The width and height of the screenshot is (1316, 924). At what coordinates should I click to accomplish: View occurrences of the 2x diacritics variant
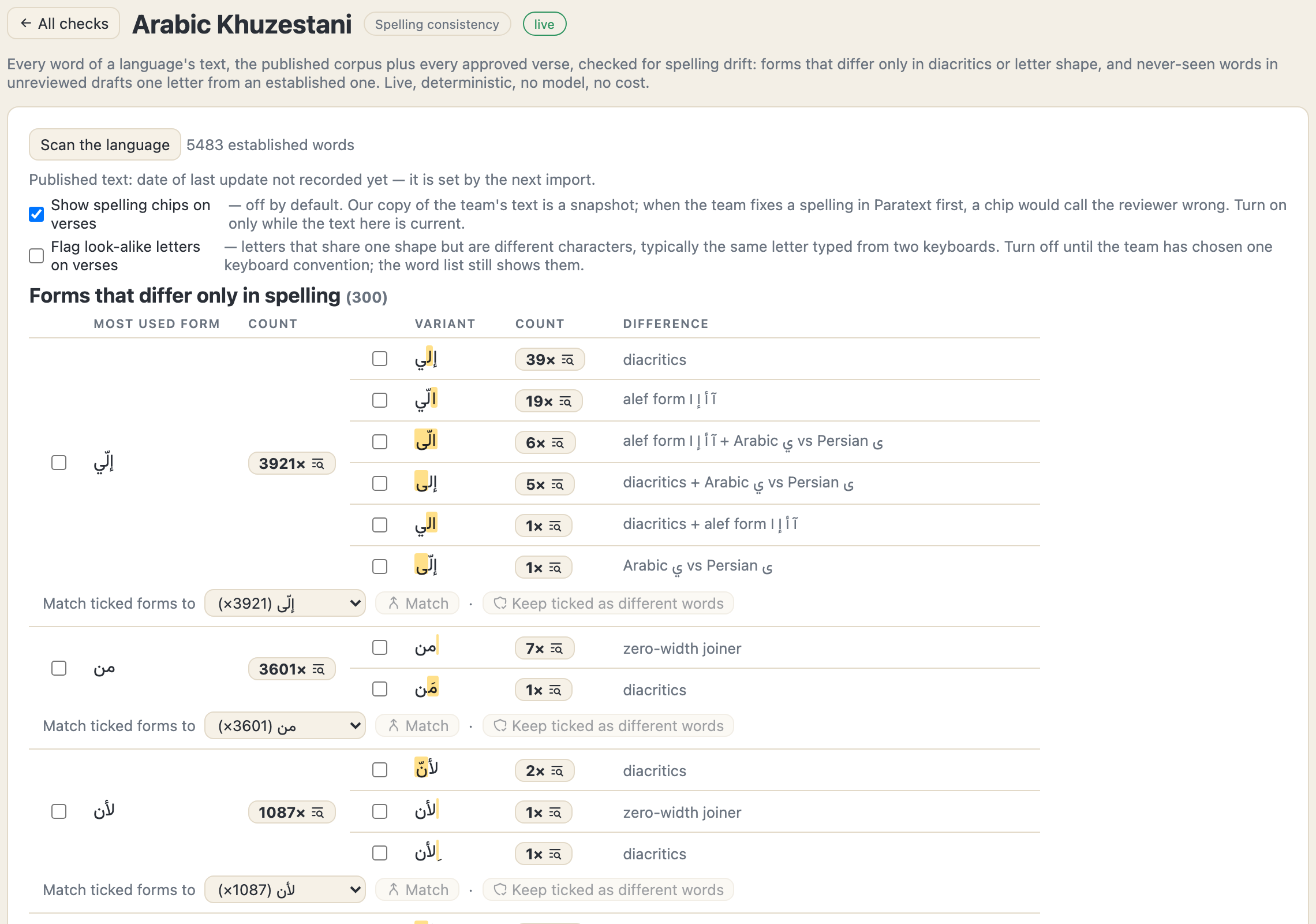click(544, 770)
